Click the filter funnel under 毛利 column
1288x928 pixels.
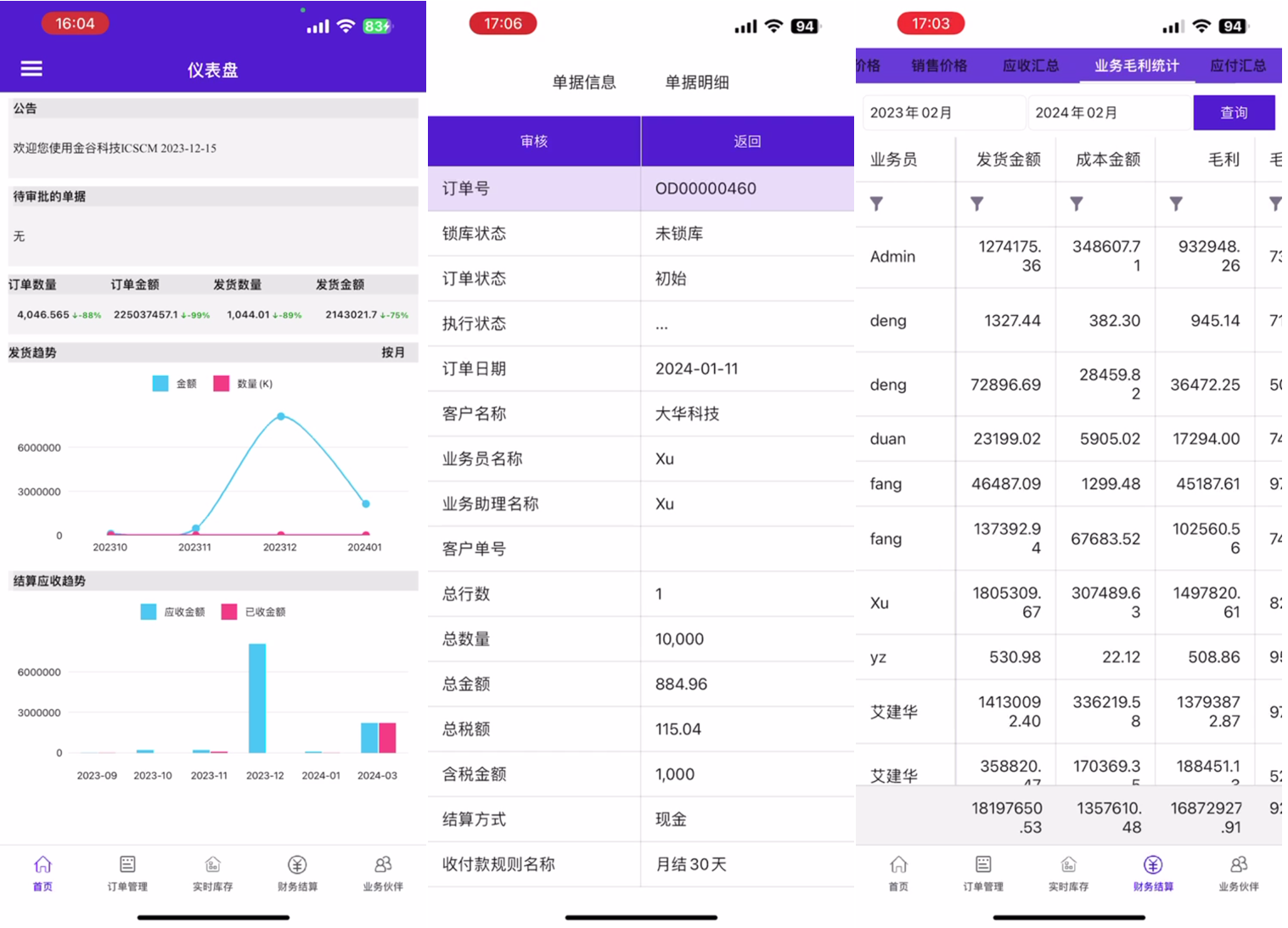click(1176, 204)
